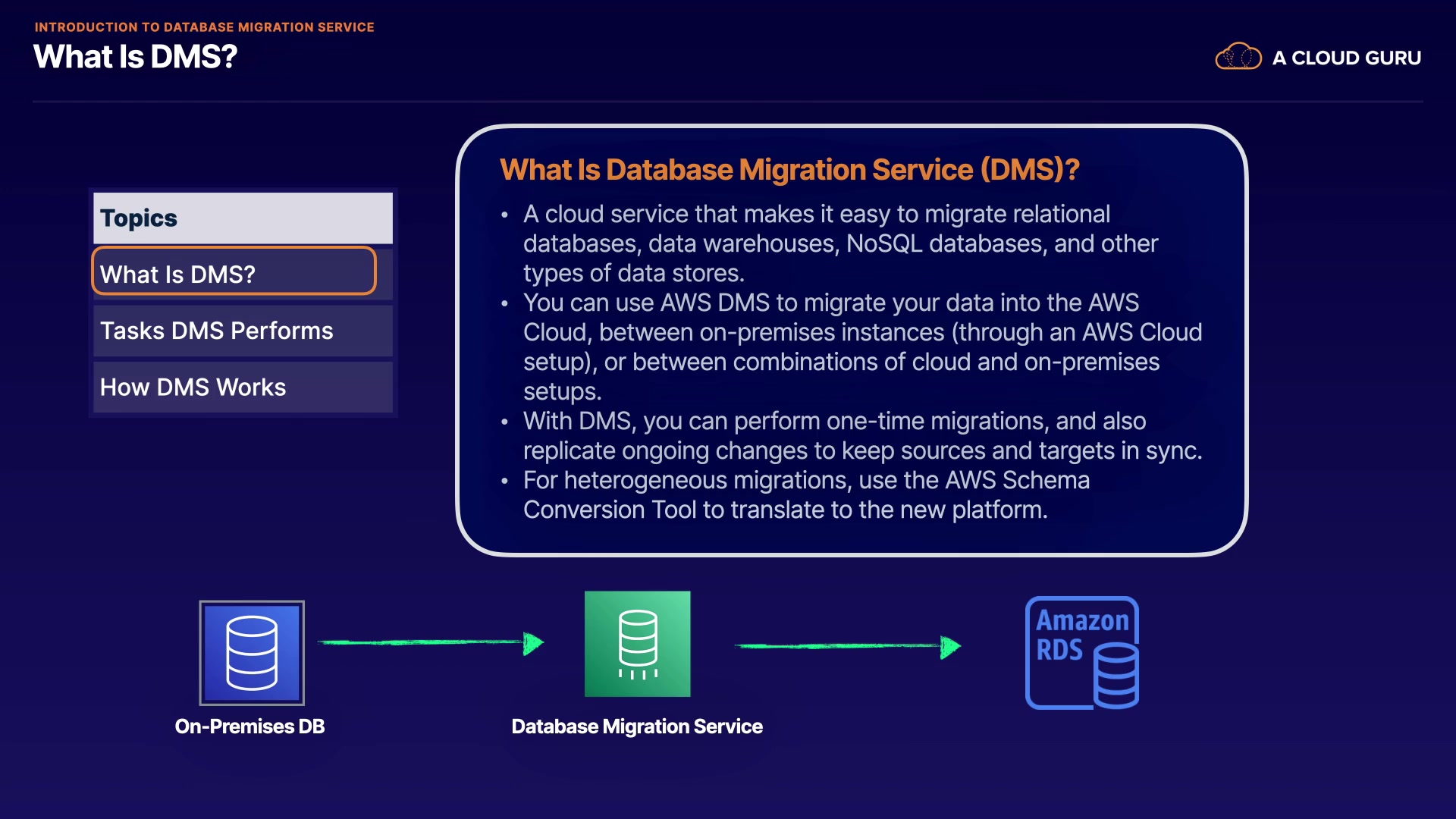Select the 'What Is DMS?' topic
The height and width of the screenshot is (819, 1456).
[x=234, y=274]
